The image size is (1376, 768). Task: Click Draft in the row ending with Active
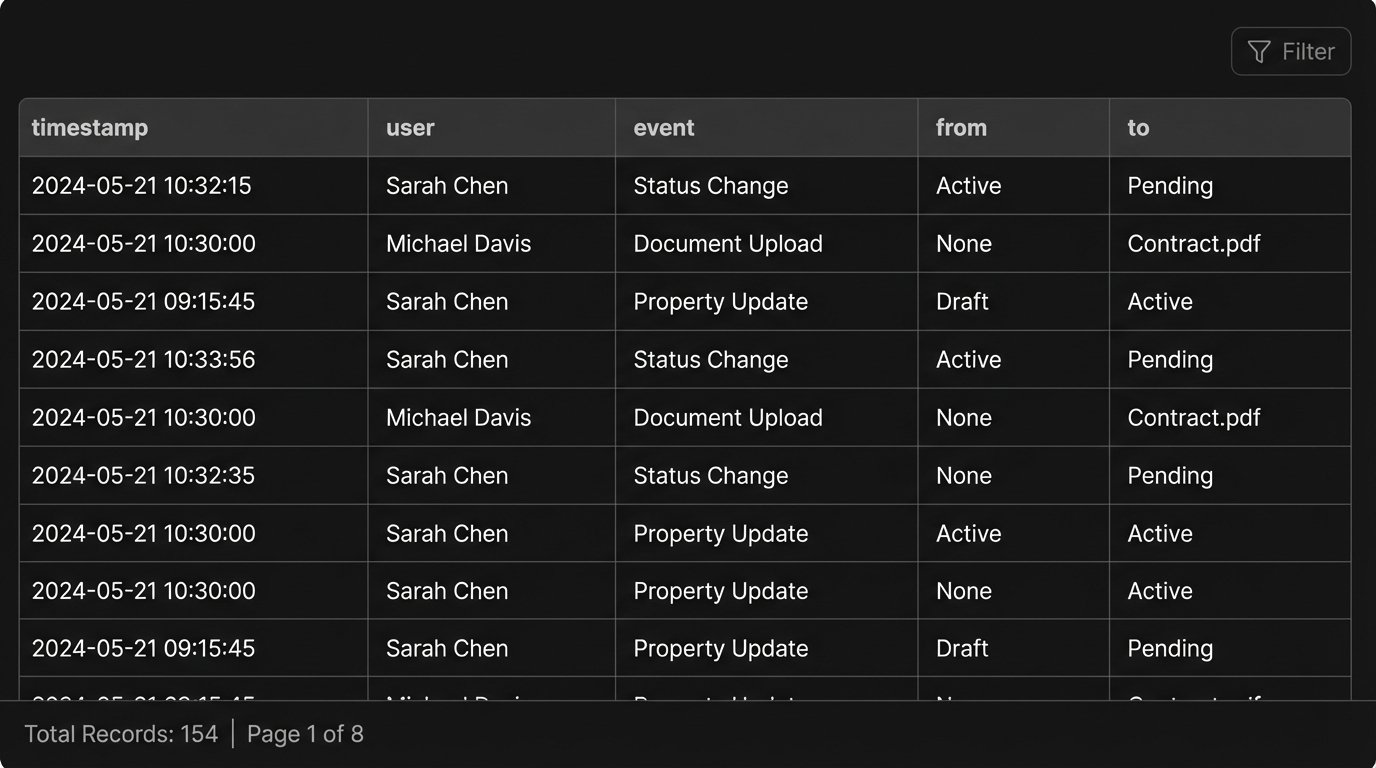pyautogui.click(x=962, y=302)
